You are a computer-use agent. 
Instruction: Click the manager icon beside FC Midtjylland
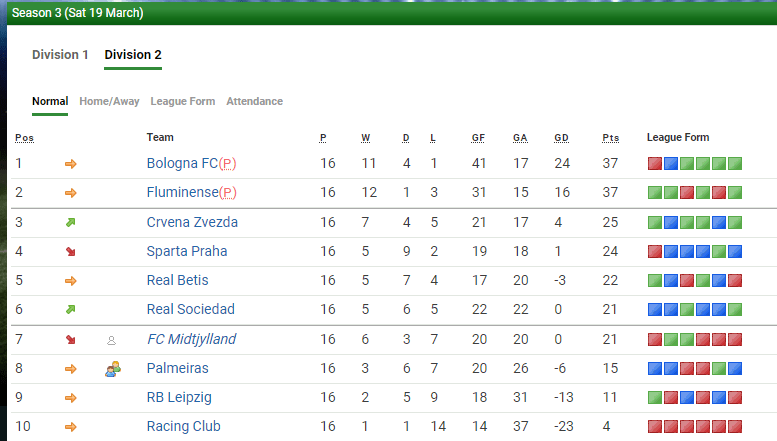pyautogui.click(x=111, y=340)
